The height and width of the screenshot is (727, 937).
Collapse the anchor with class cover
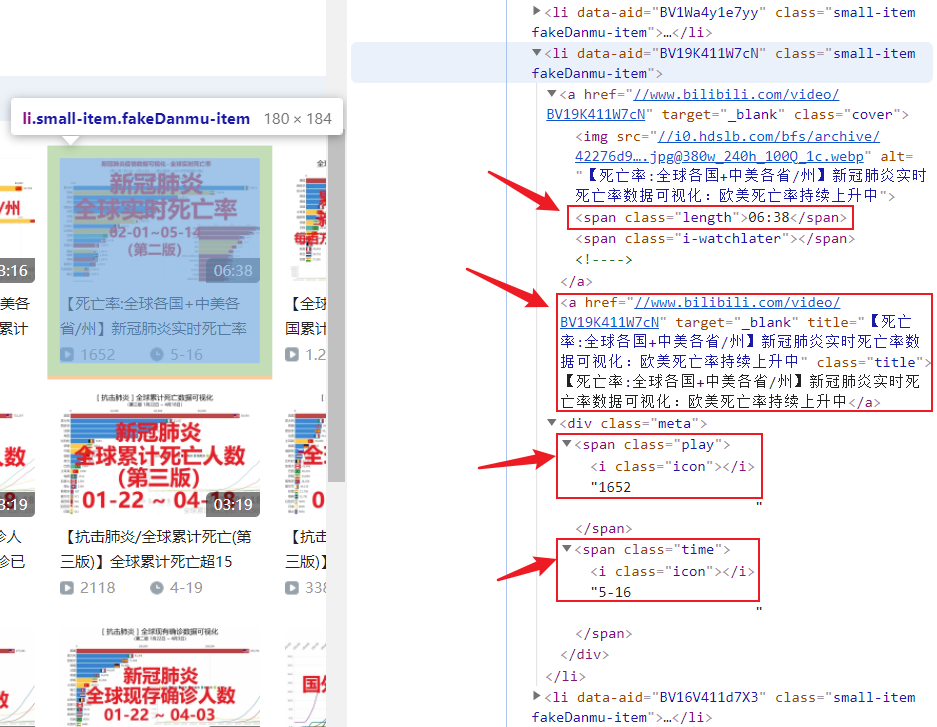[x=552, y=94]
